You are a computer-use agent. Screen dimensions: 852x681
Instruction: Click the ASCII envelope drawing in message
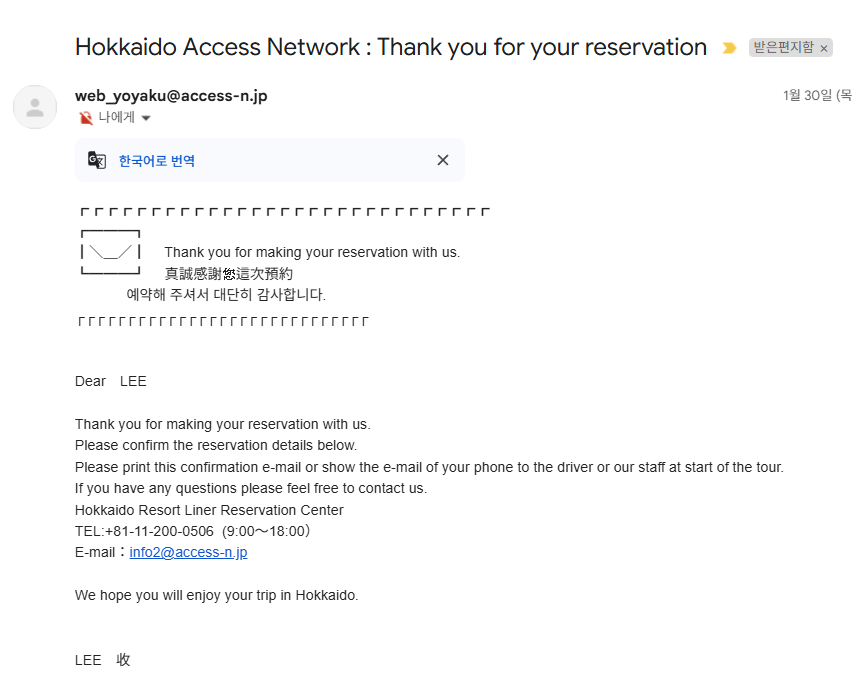tap(110, 252)
